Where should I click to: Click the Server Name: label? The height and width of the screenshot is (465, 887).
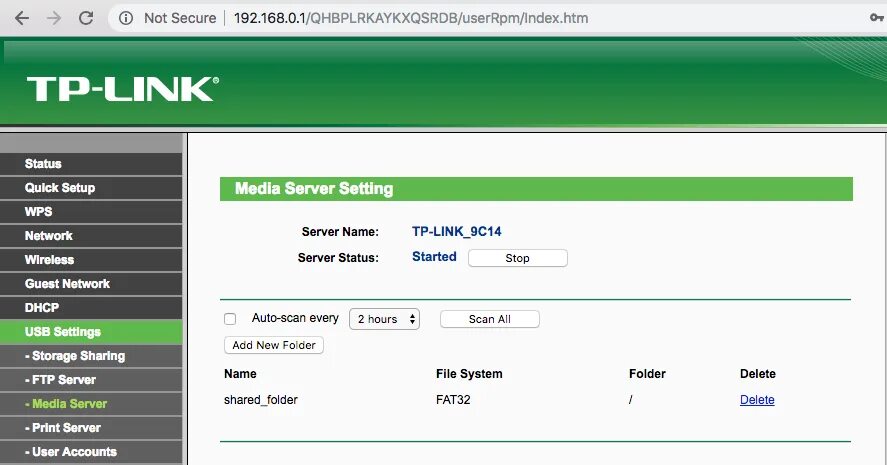[340, 232]
